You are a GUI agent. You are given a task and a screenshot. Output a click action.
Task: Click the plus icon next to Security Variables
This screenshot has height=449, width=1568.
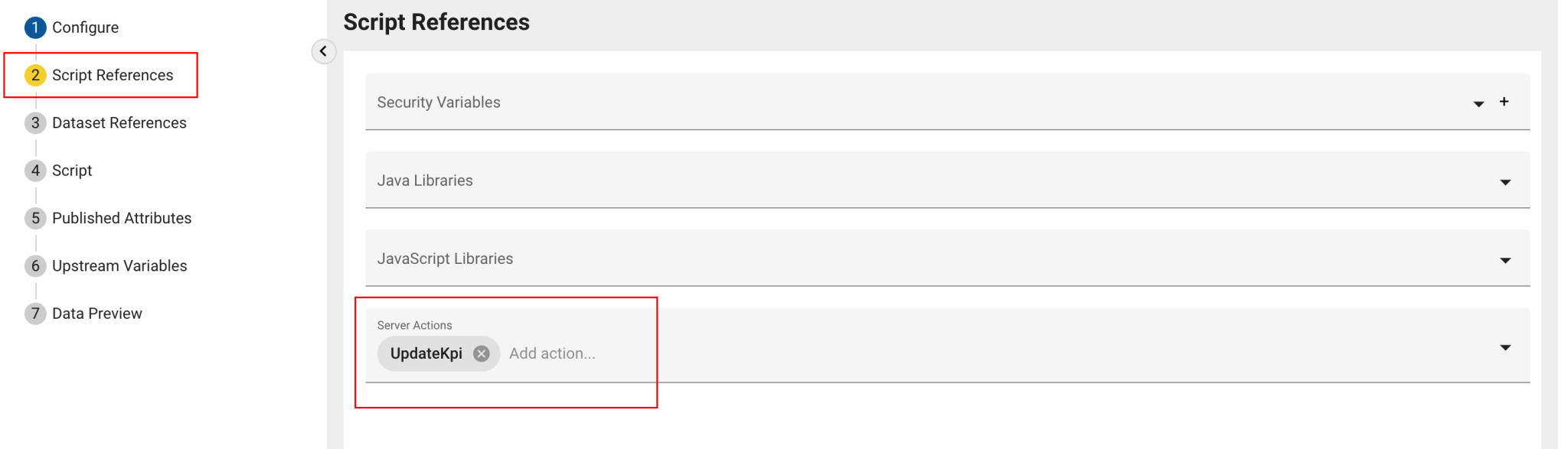click(1504, 101)
